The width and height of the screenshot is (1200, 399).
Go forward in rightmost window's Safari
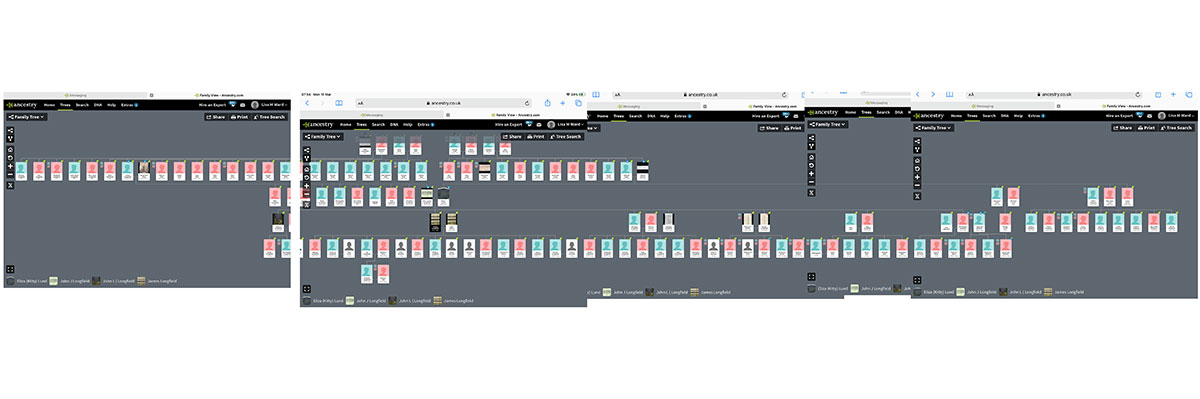pos(933,94)
